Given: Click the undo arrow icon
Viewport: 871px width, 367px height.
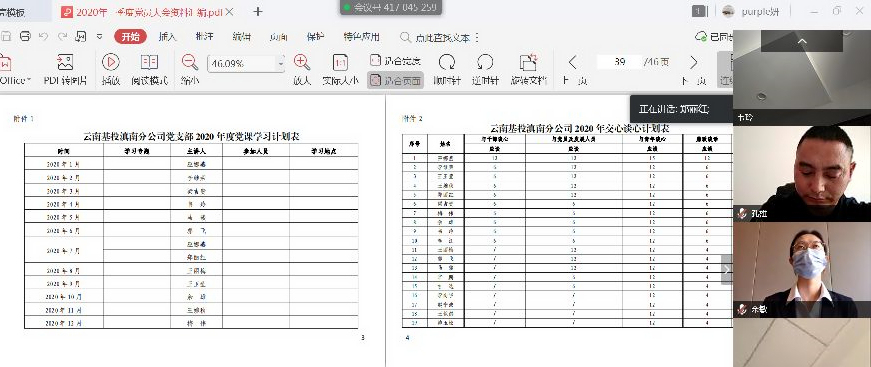Looking at the screenshot, I should [43, 37].
